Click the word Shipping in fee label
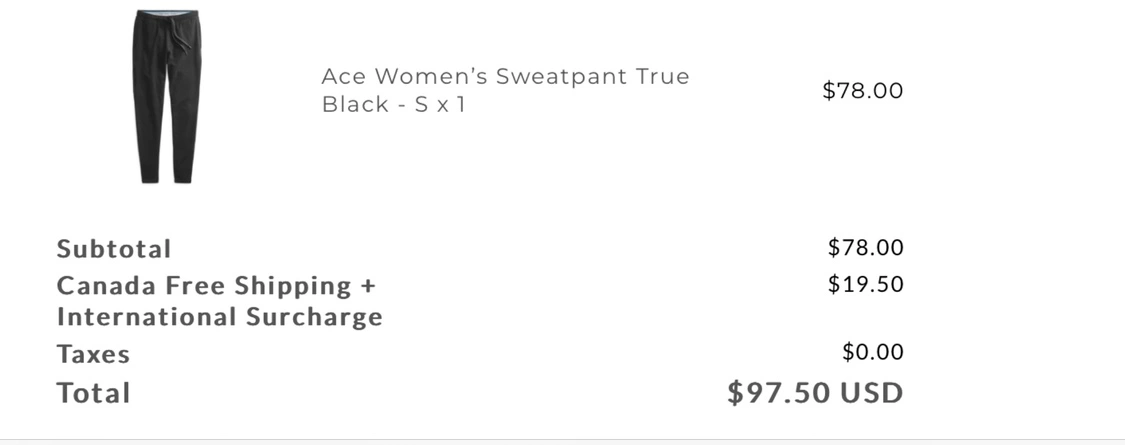1125x445 pixels. (293, 286)
